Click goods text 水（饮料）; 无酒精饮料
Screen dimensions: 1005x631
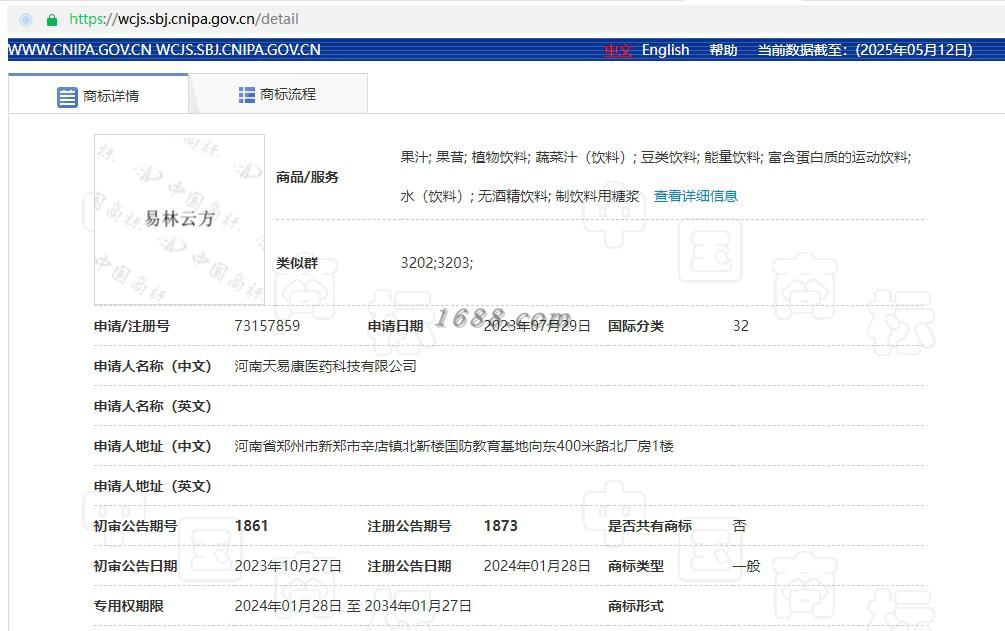click(x=475, y=196)
